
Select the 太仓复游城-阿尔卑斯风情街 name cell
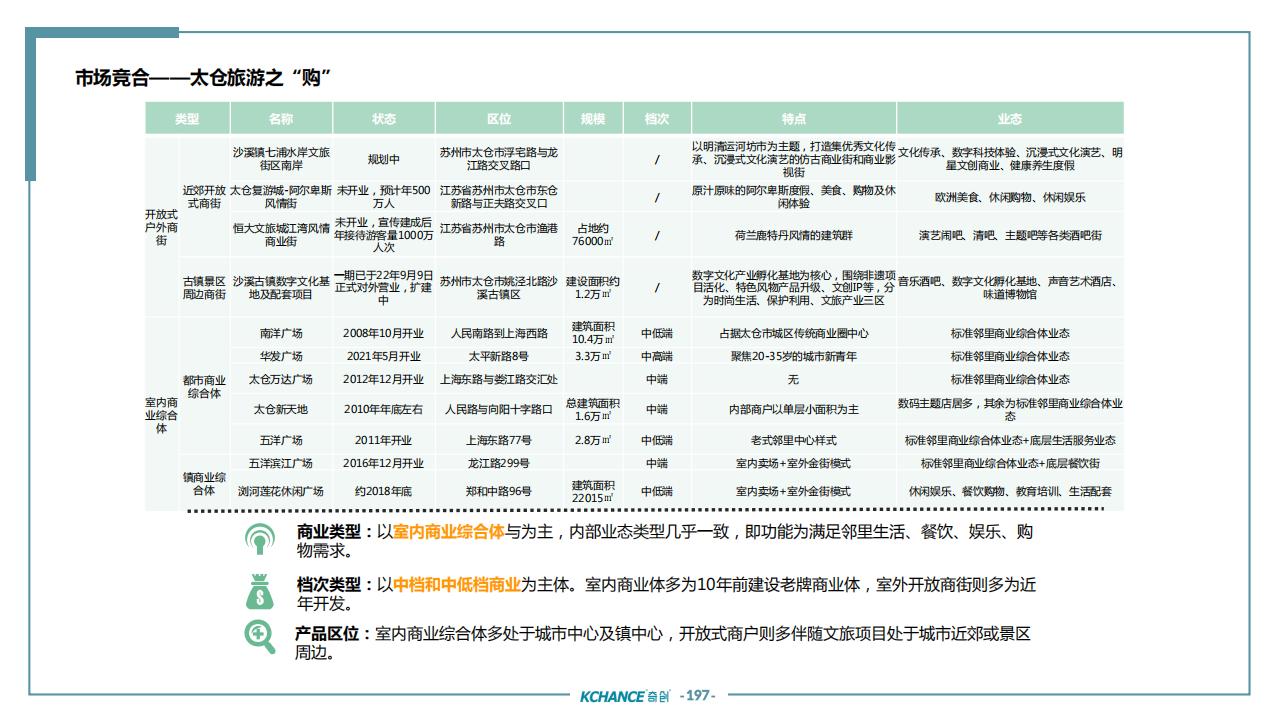click(281, 196)
